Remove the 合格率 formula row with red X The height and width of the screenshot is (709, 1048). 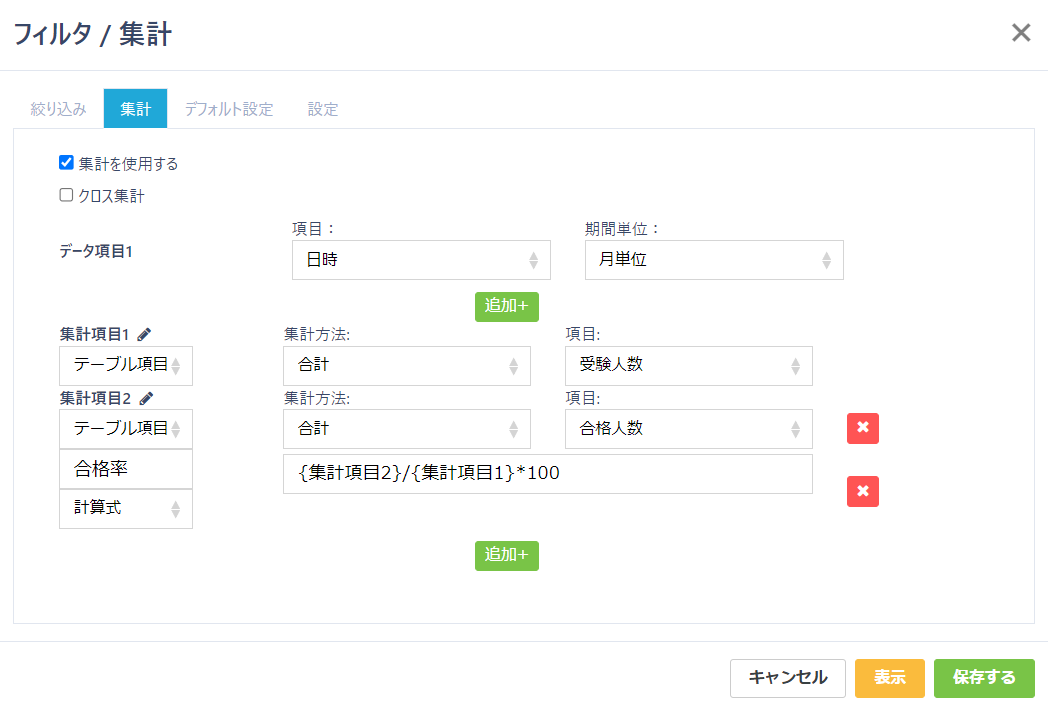pos(862,491)
